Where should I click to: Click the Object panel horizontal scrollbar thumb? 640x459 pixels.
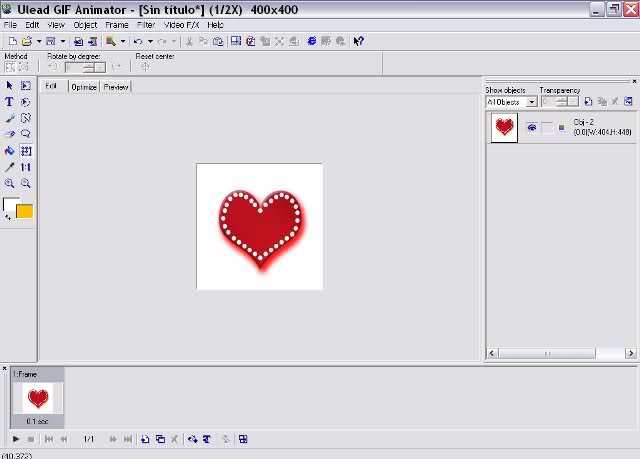pos(547,353)
